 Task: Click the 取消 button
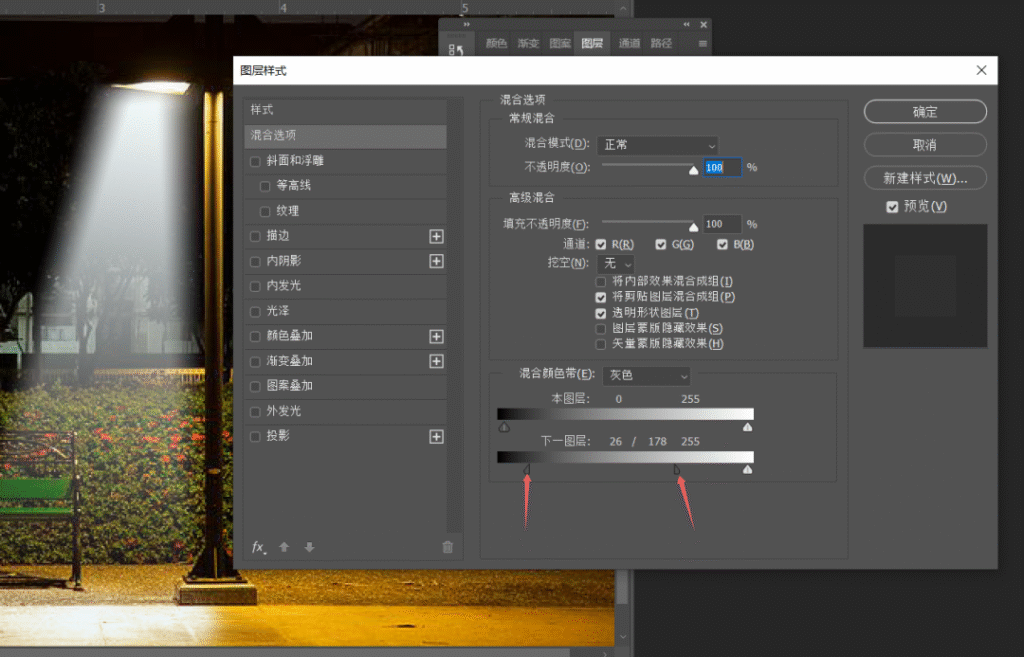[x=925, y=145]
